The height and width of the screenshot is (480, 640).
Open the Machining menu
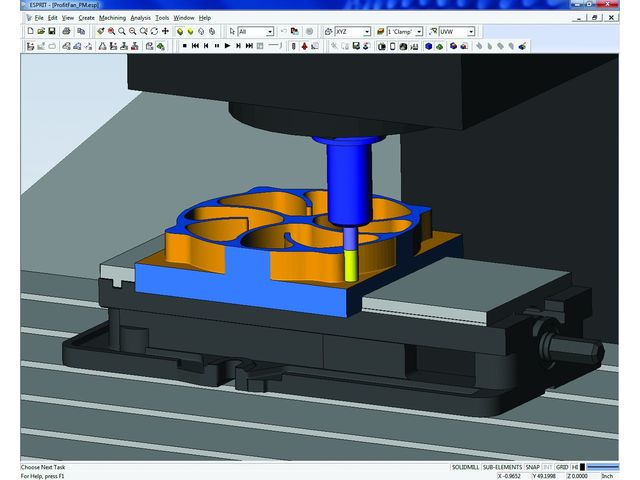[112, 18]
